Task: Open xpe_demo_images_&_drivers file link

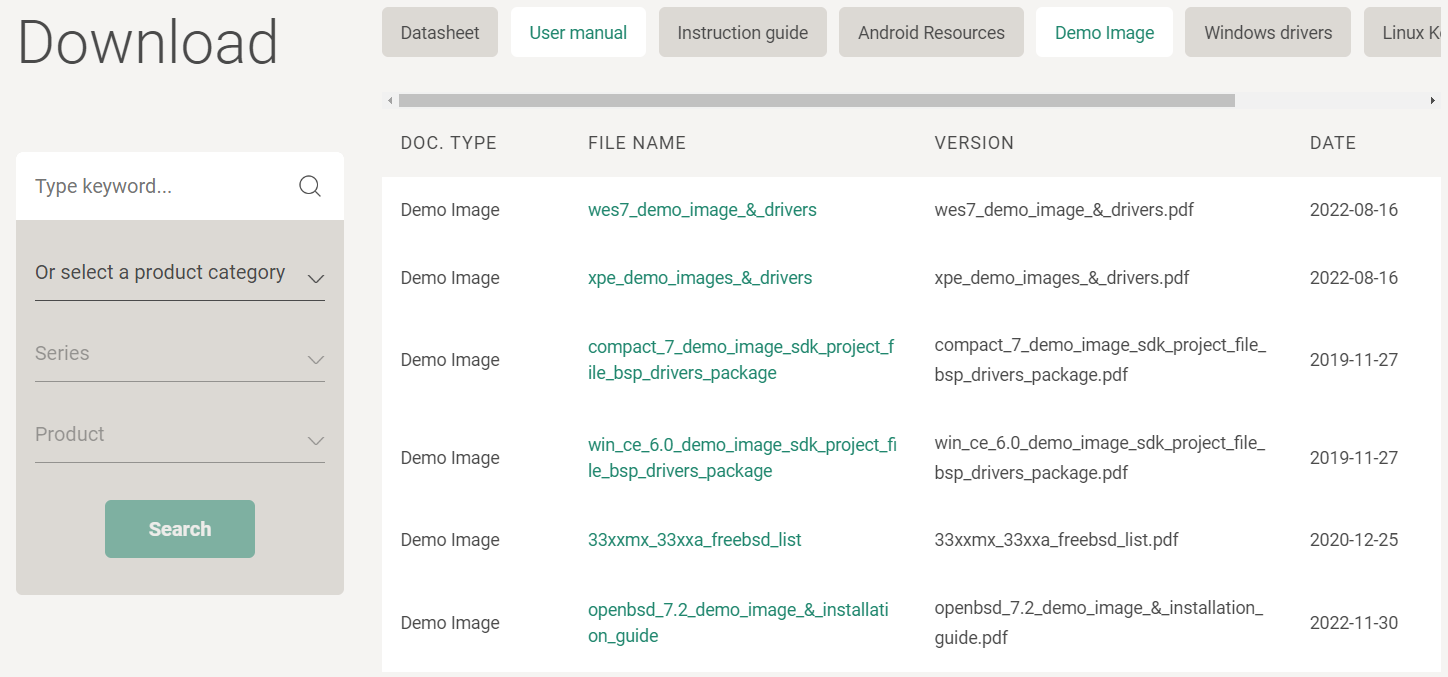Action: point(700,278)
